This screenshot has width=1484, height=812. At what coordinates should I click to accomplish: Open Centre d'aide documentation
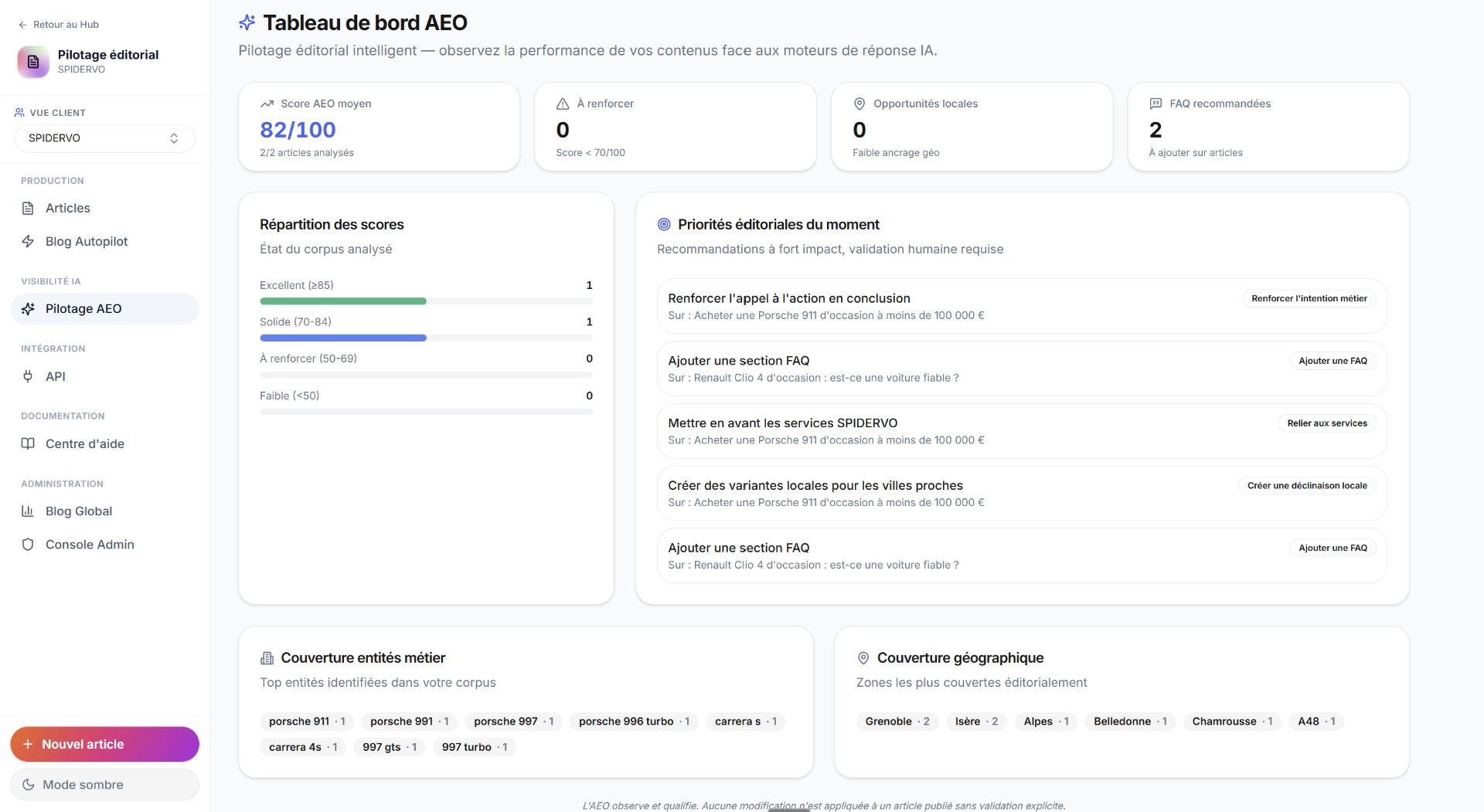pos(104,443)
